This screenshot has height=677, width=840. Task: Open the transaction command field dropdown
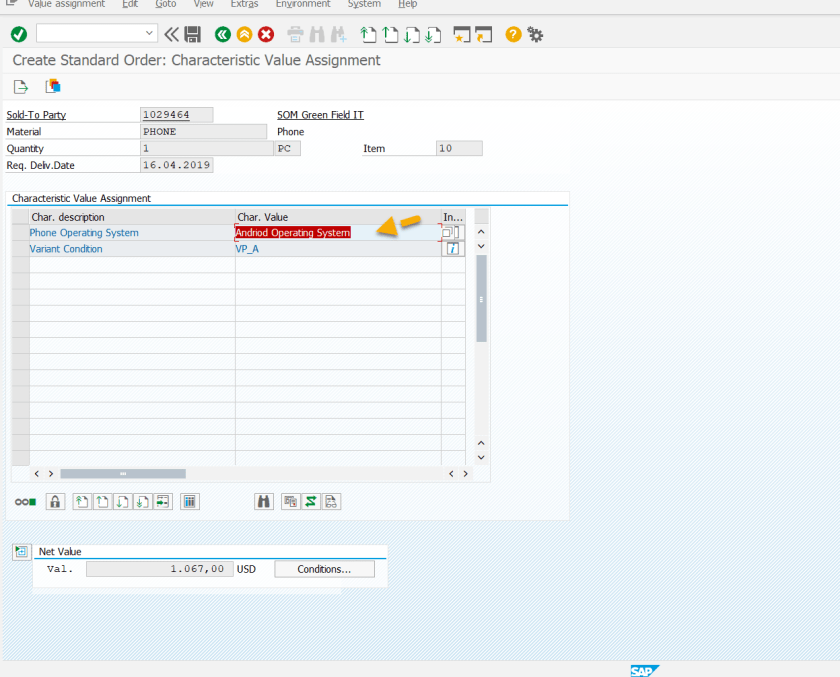pyautogui.click(x=149, y=33)
